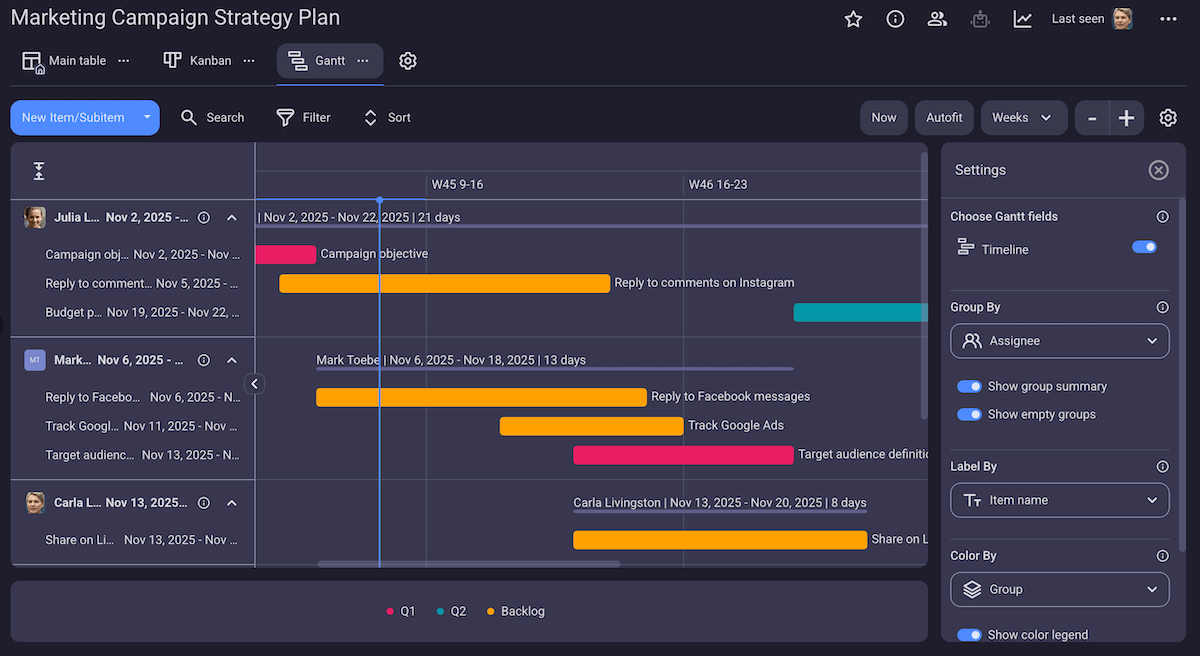Open the board info icon in the header
This screenshot has height=656, width=1200.
pyautogui.click(x=895, y=18)
